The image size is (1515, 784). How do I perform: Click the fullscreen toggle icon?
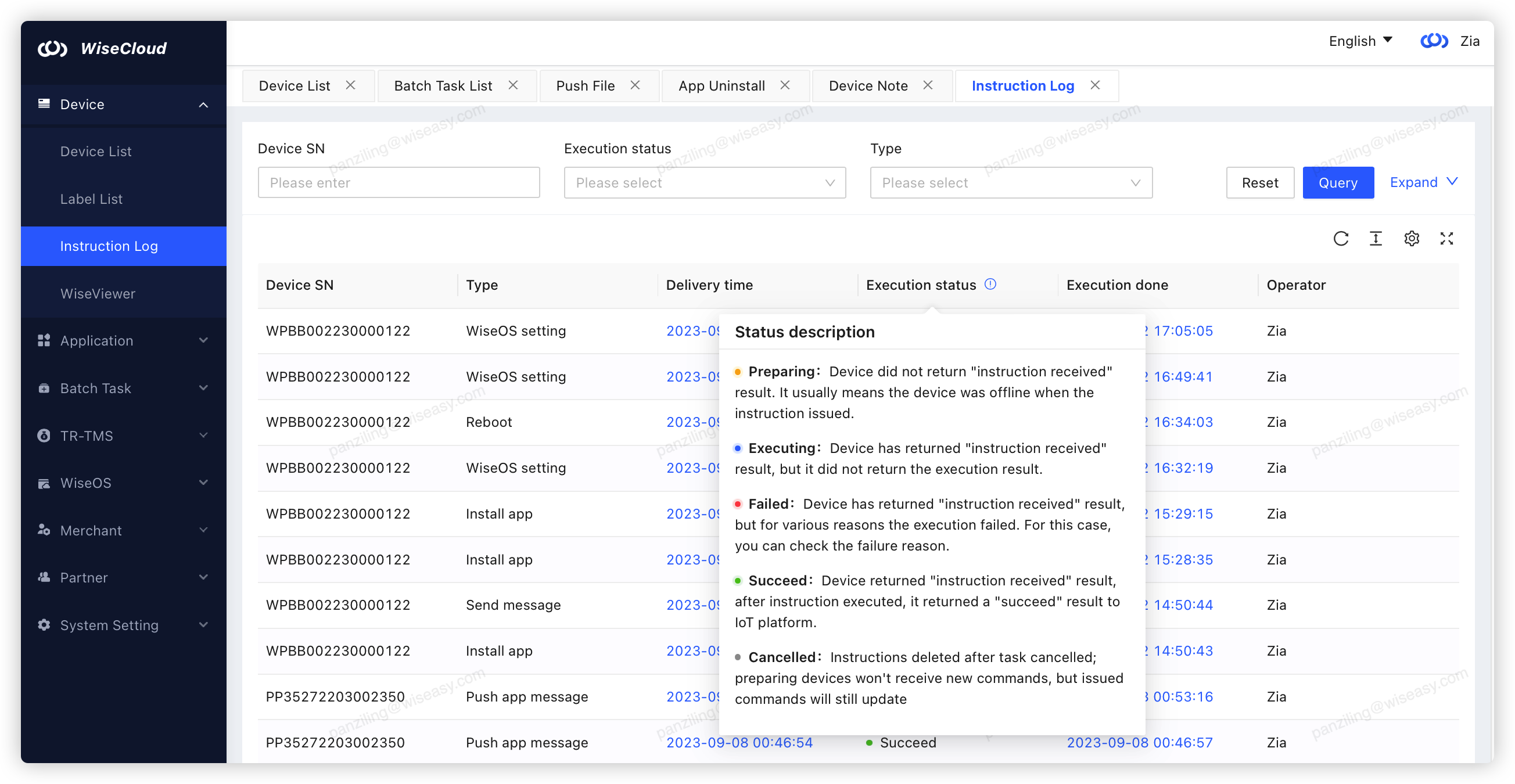pyautogui.click(x=1447, y=238)
